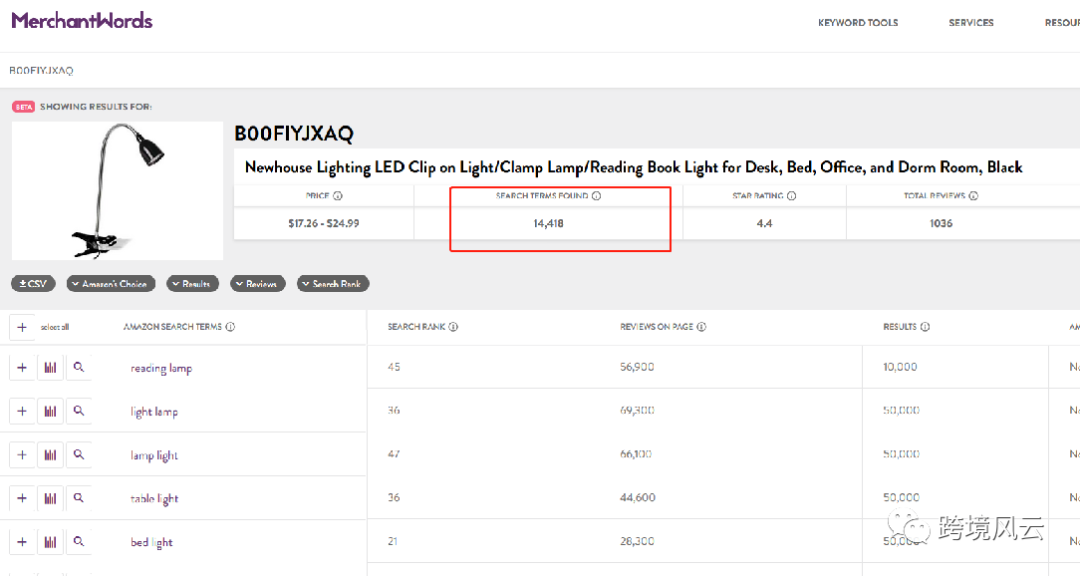Screen dimensions: 1080x576
Task: Click the 66,100 reviews cell
Action: (636, 454)
